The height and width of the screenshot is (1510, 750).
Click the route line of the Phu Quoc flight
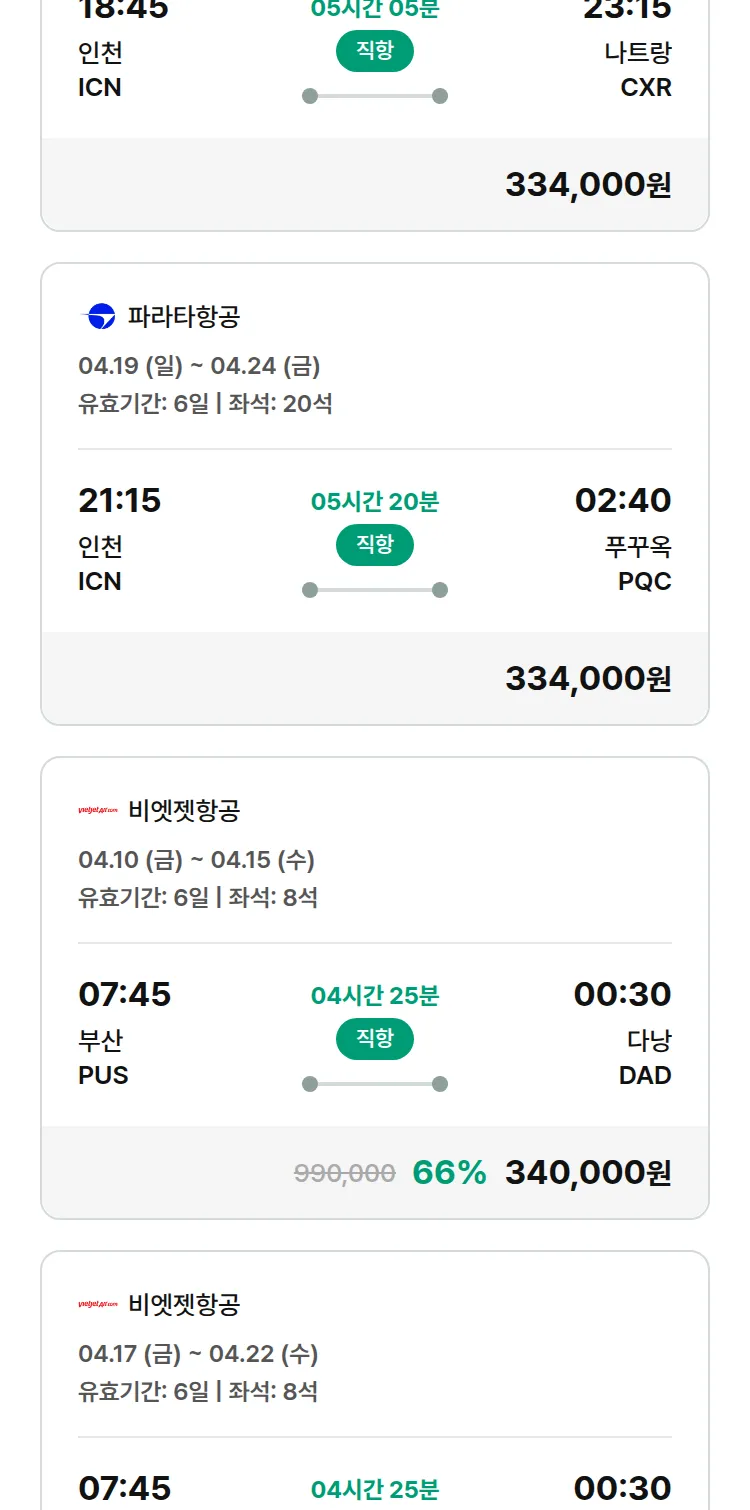click(x=375, y=590)
